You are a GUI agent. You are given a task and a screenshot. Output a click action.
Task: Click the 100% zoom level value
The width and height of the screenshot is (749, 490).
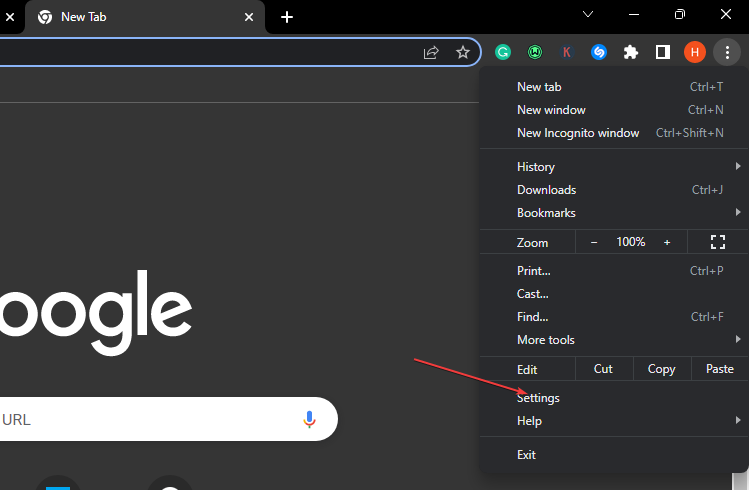631,242
